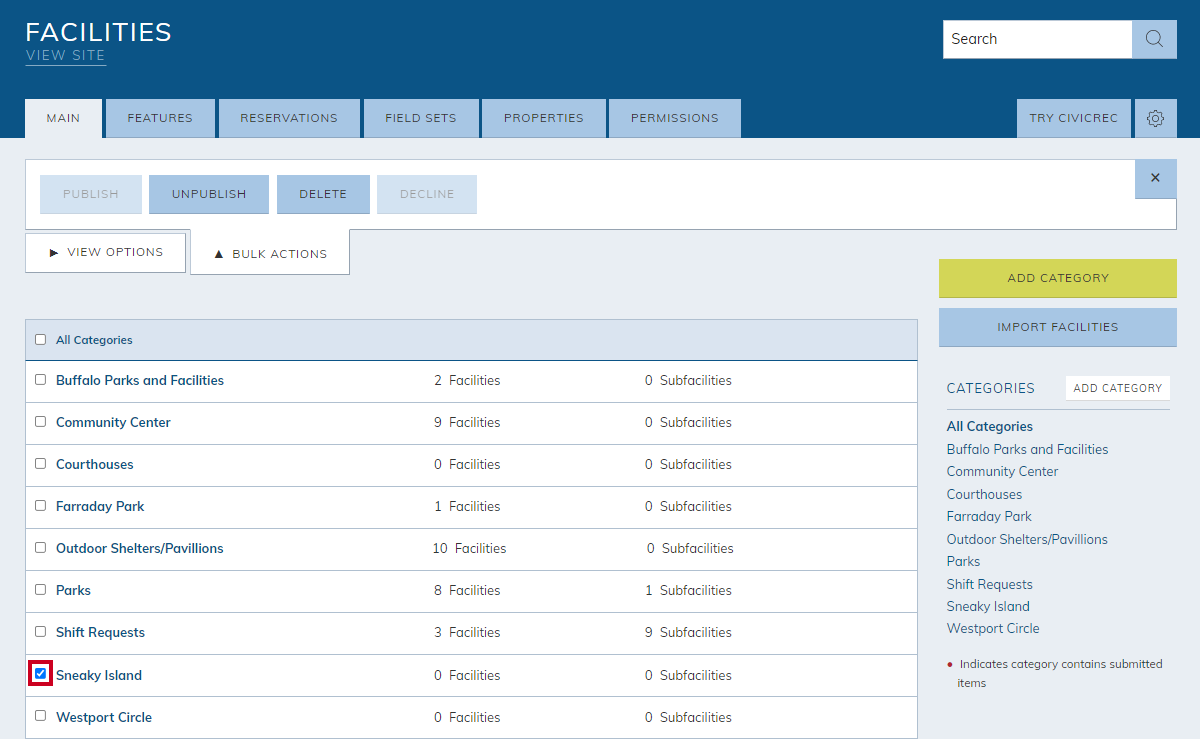Open the Reservations tab
The height and width of the screenshot is (739, 1200).
(289, 118)
